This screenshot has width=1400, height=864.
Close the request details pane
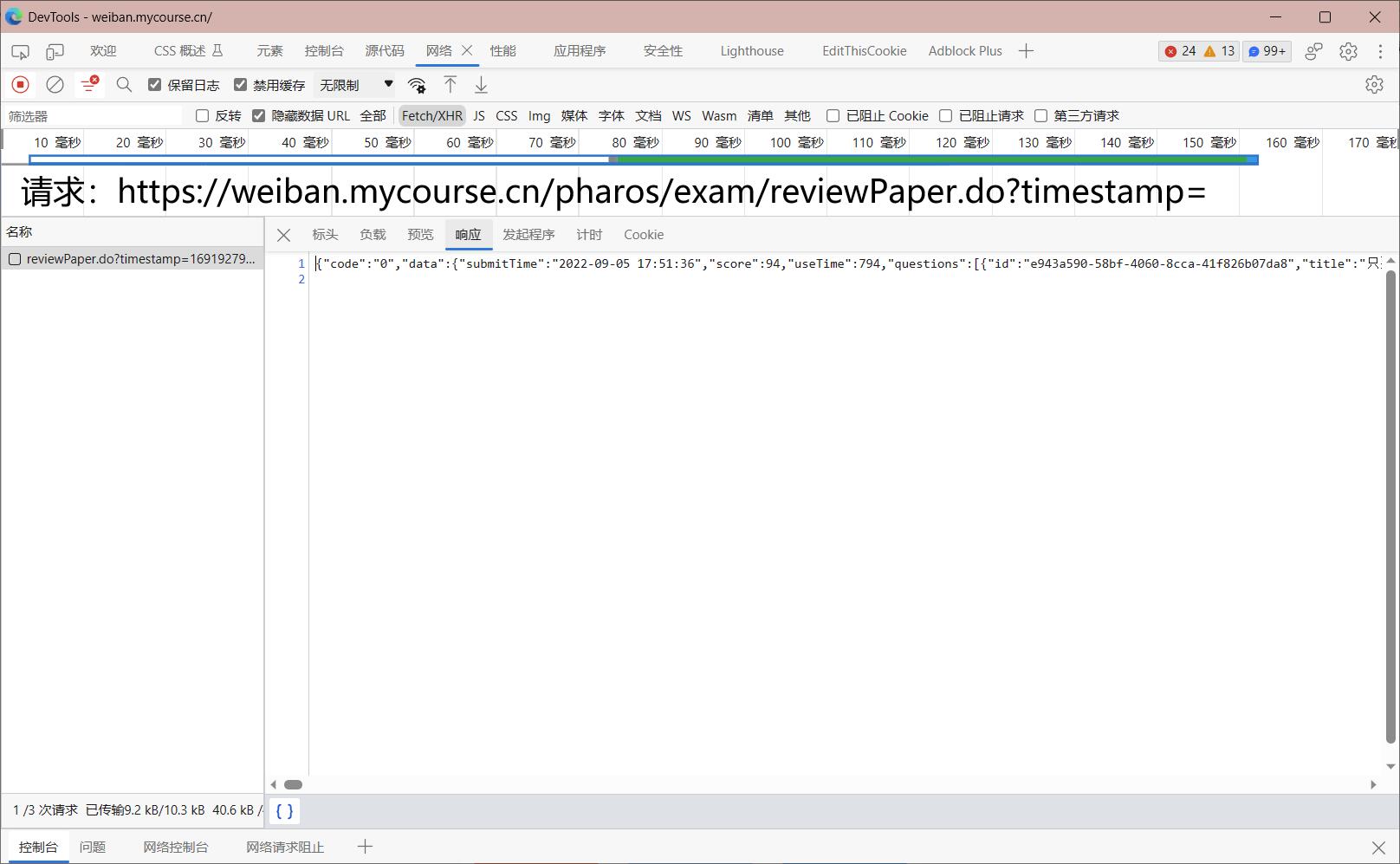(x=283, y=235)
